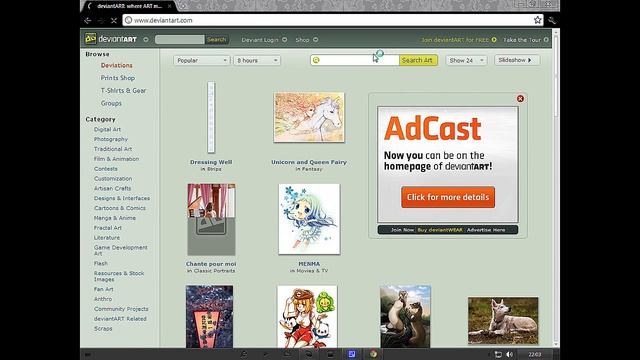Start the Slideshow

(x=517, y=60)
